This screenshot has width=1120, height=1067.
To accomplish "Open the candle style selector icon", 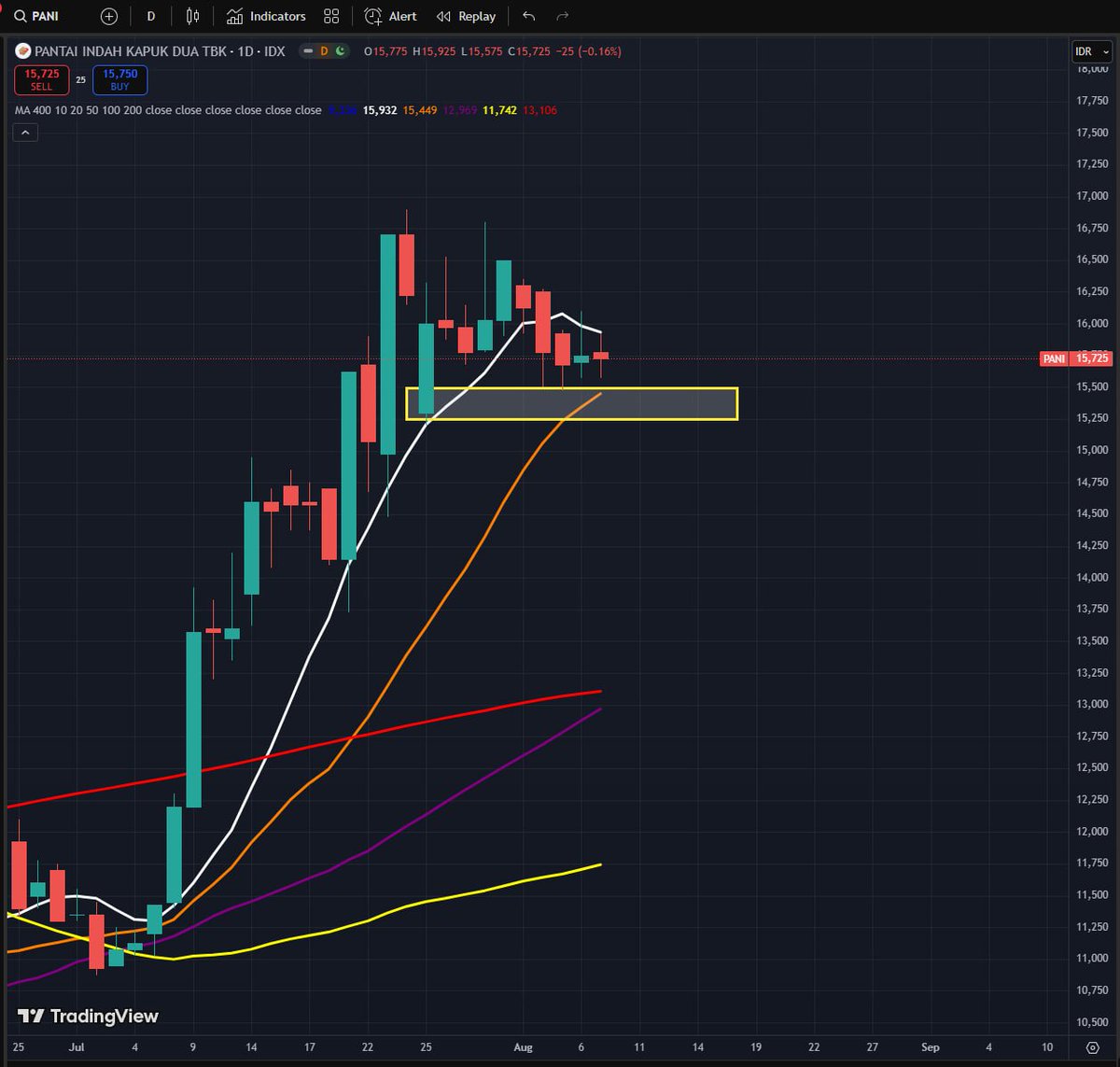I will [192, 16].
